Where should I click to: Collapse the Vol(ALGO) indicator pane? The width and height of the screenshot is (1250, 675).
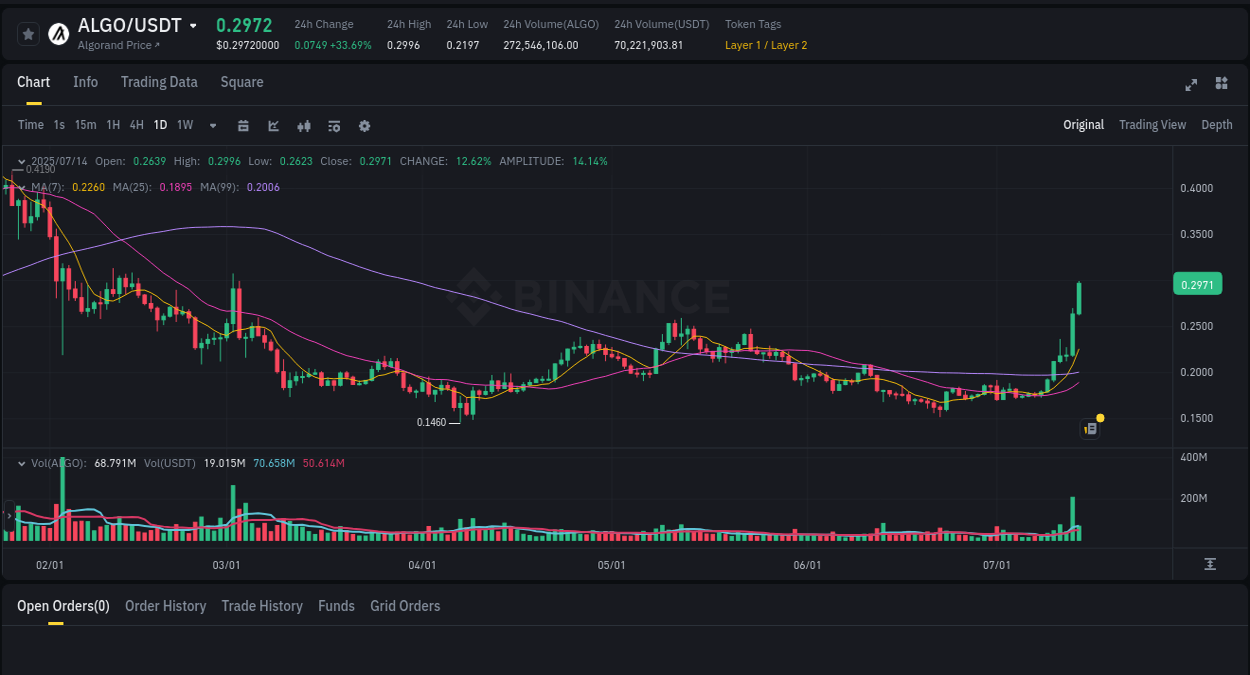click(21, 463)
